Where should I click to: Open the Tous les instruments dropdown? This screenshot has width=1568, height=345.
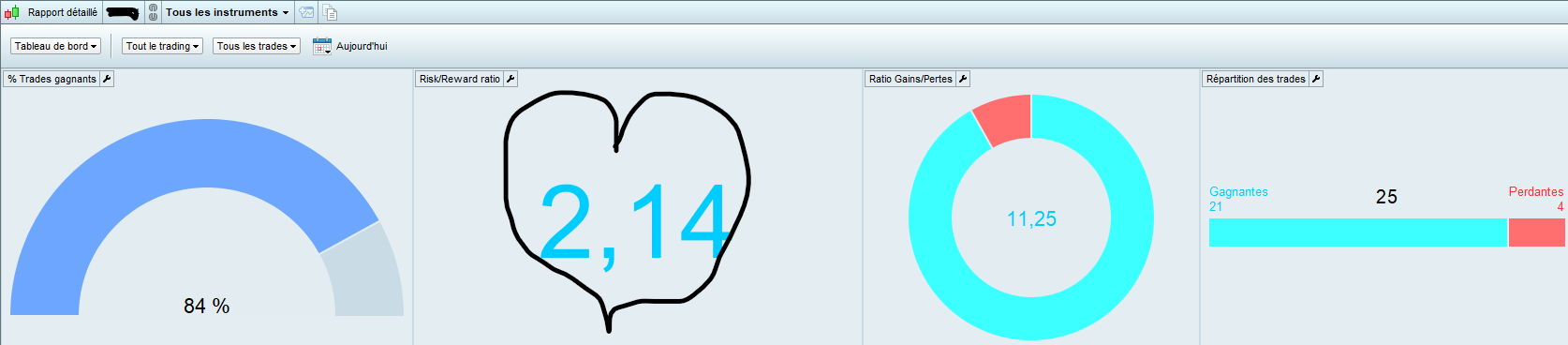pyautogui.click(x=227, y=12)
